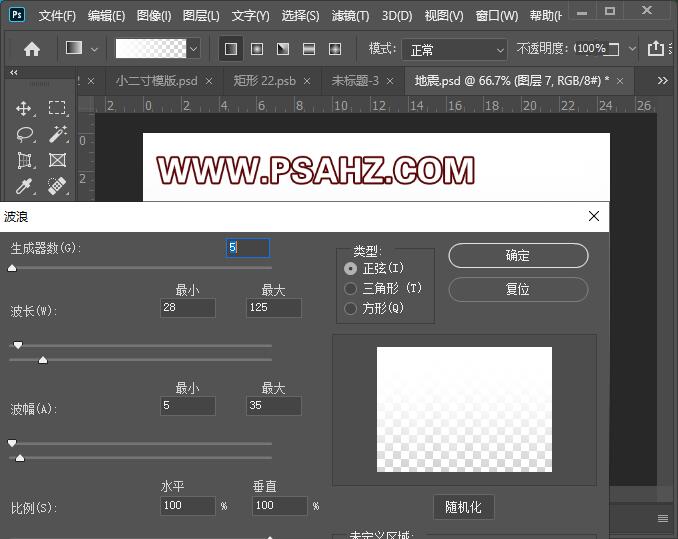678x539 pixels.
Task: Click the 垂直 scale percent field
Action: (280, 505)
